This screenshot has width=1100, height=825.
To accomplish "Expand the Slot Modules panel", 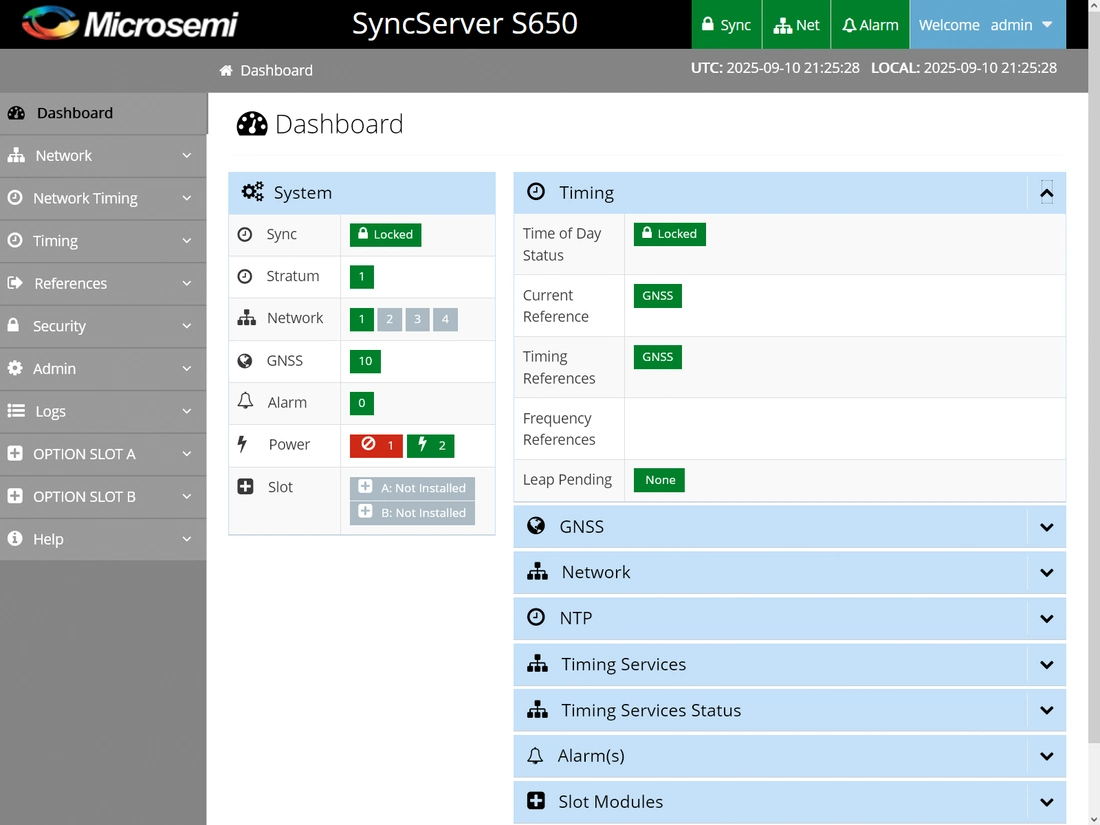I will [x=1047, y=802].
